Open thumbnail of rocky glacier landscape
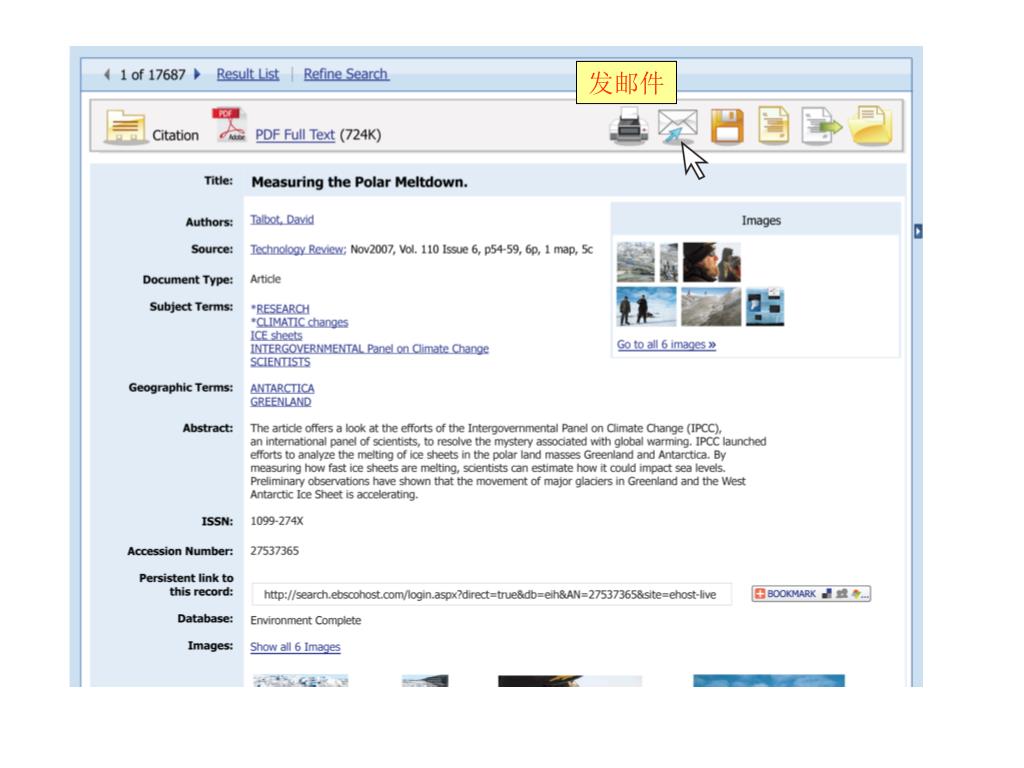This screenshot has width=1024, height=768. (x=711, y=307)
